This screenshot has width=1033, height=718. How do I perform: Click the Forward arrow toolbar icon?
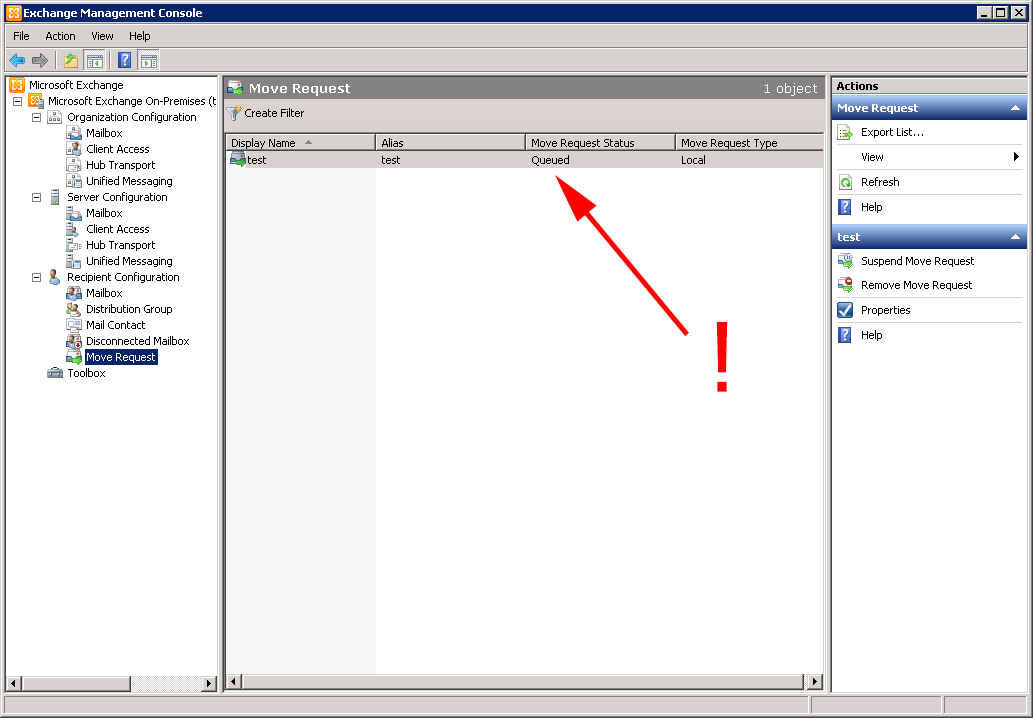(x=40, y=61)
